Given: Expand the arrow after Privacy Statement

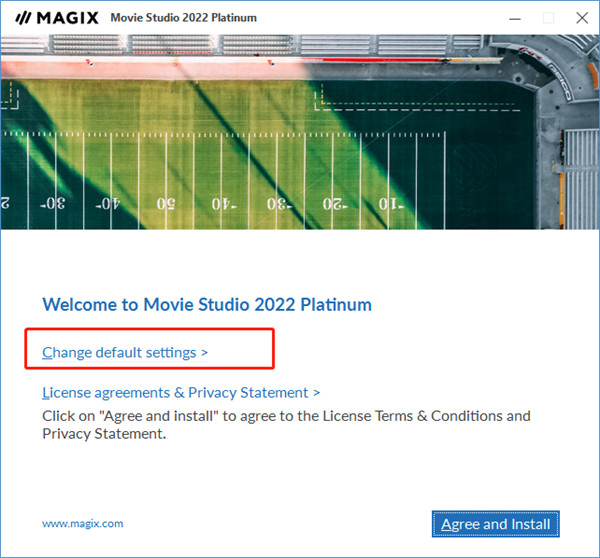Looking at the screenshot, I should (316, 393).
